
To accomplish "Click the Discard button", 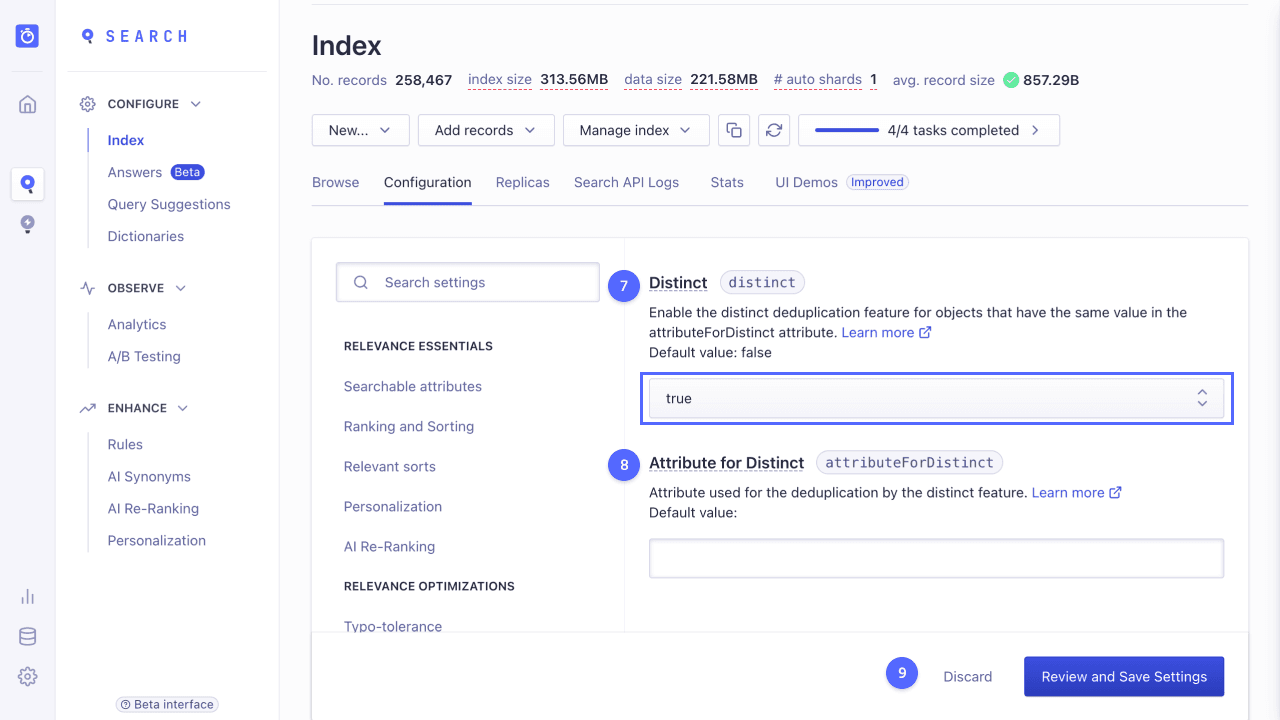I will [968, 676].
